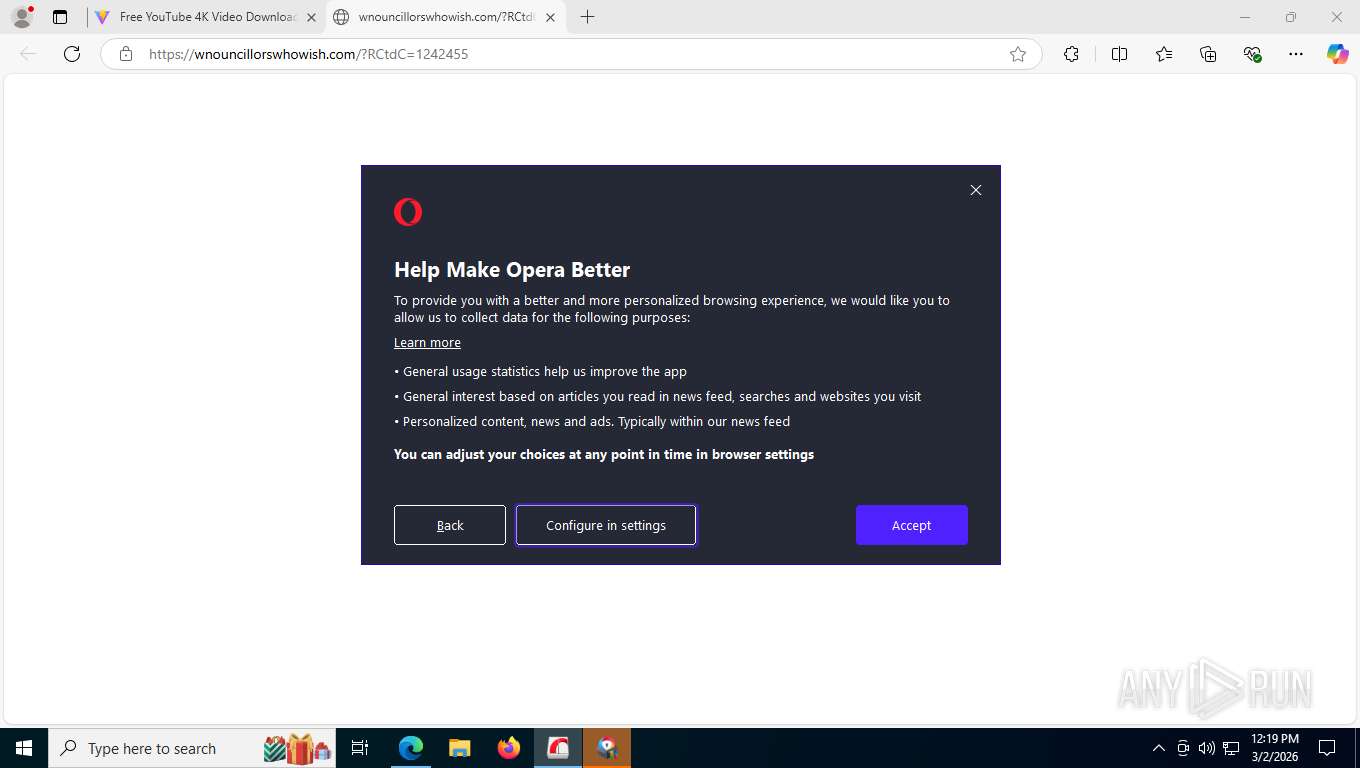
Task: Click Configure in settings button
Action: tap(606, 525)
